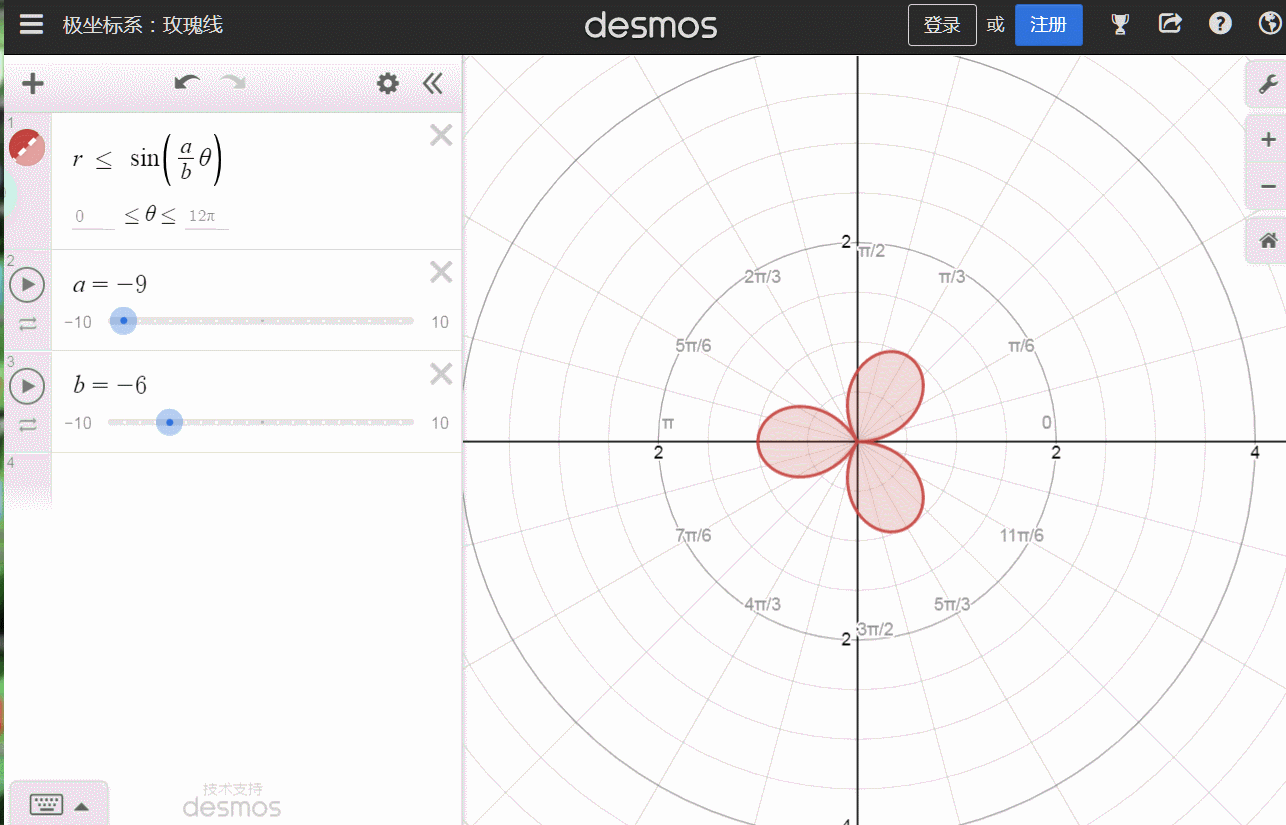Click slider b handle at −6
Image resolution: width=1286 pixels, height=825 pixels.
coord(170,422)
